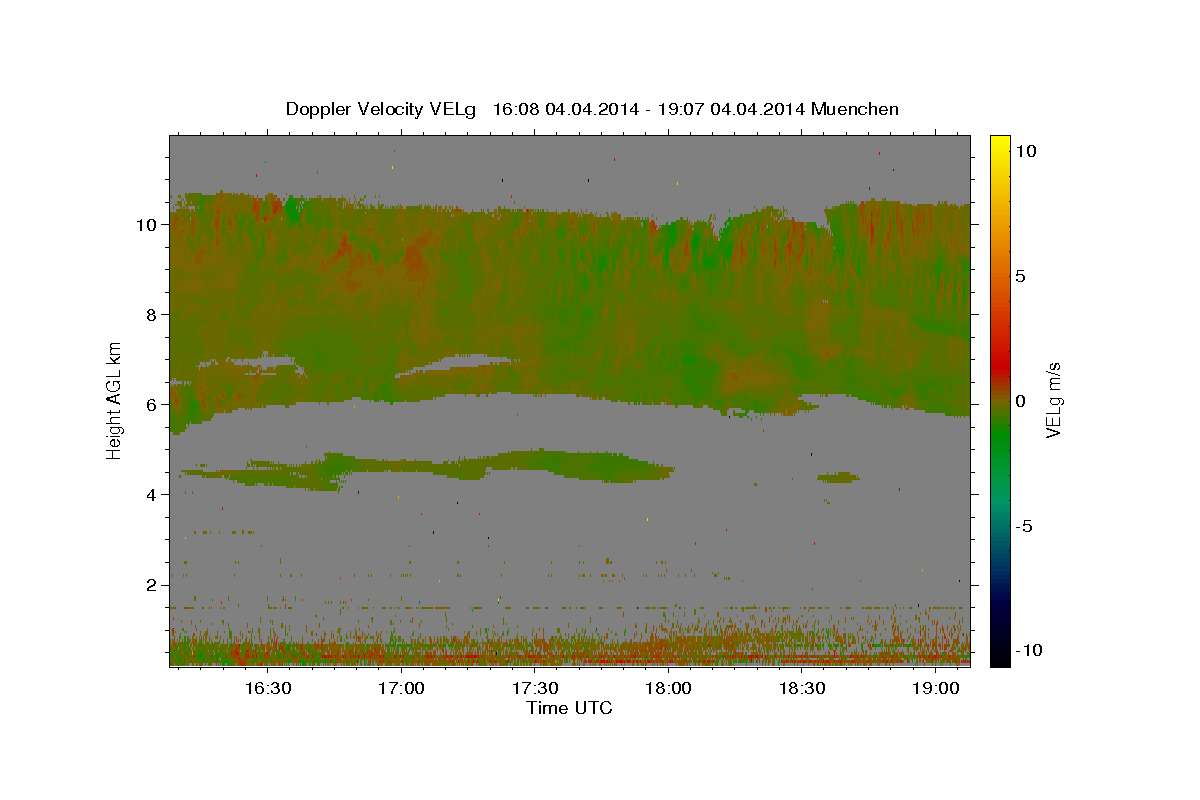
Task: Click the 19:00 time tick label
Action: (x=935, y=688)
